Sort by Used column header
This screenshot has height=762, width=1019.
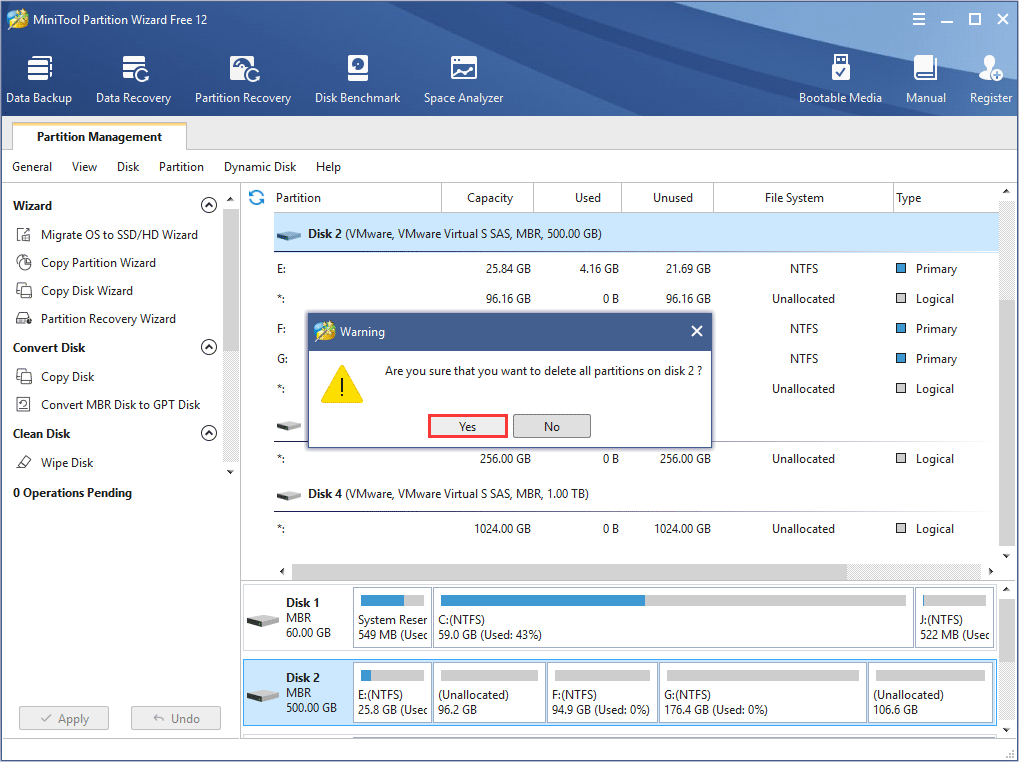coord(578,197)
